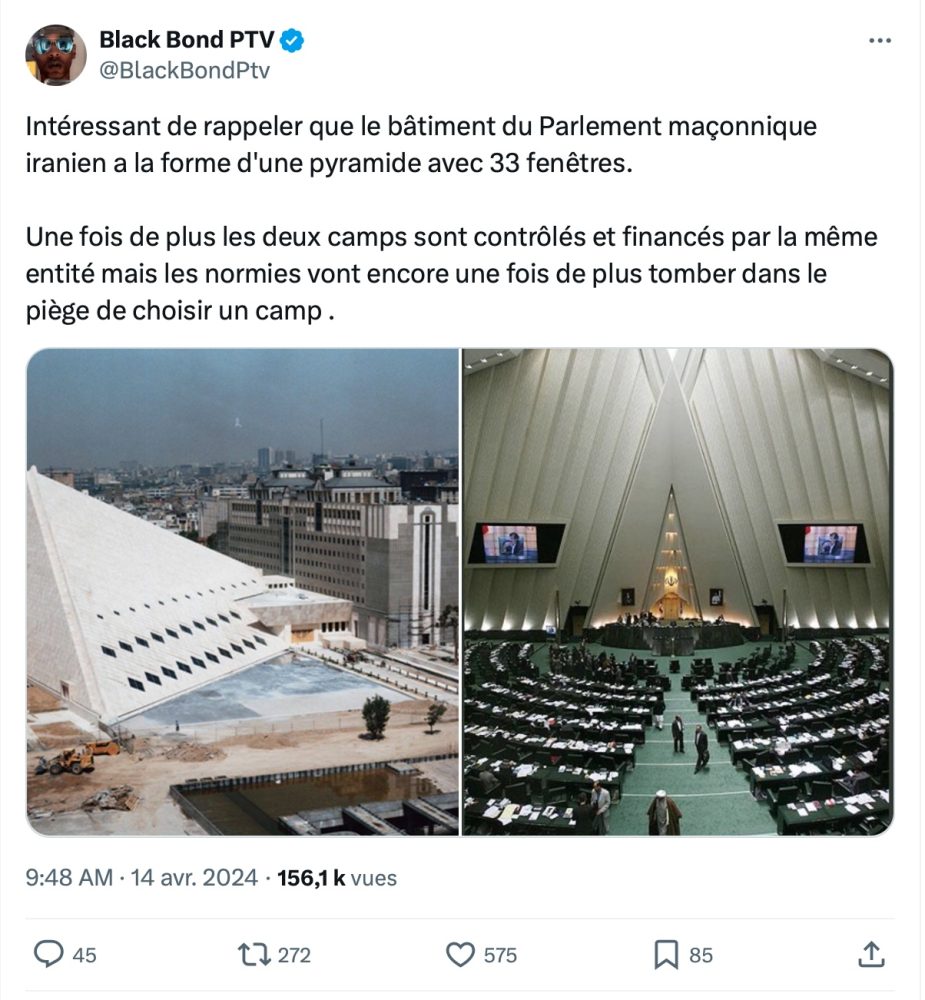Click the blue verified badge
Screen dimensions: 925x1000
click(292, 40)
